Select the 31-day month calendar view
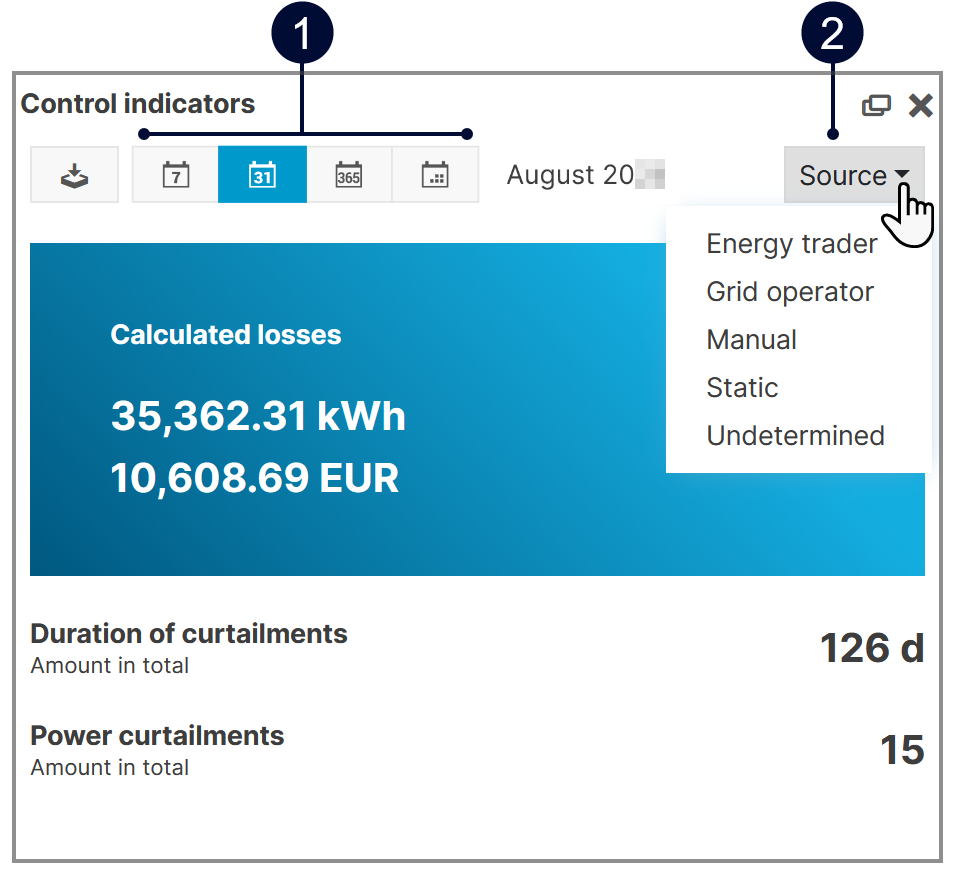The width and height of the screenshot is (954, 874). pyautogui.click(x=262, y=175)
